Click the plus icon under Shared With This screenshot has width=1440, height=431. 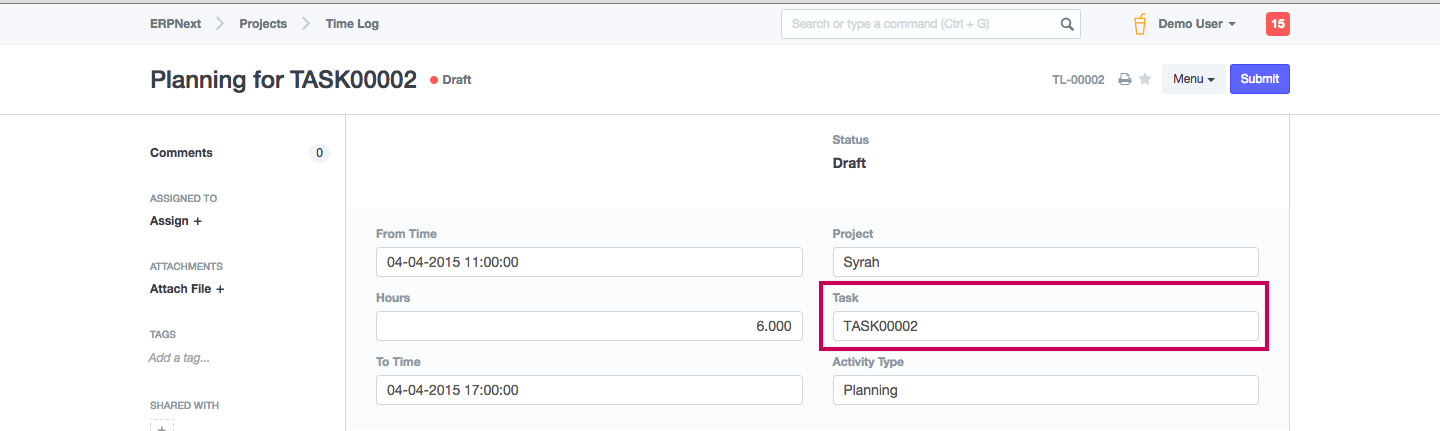click(x=161, y=425)
